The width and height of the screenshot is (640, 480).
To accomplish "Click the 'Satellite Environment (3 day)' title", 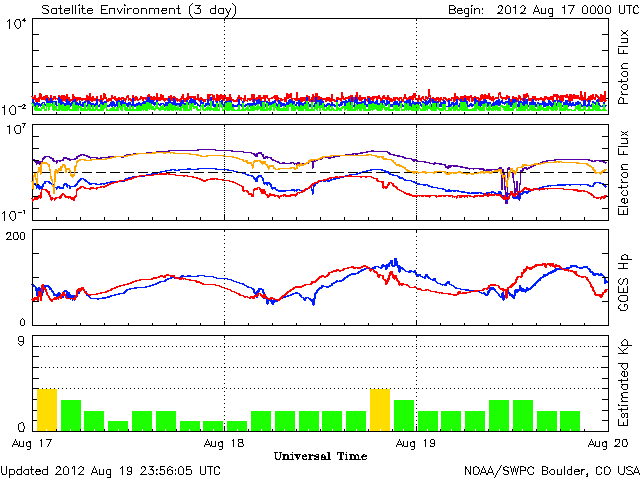I will click(x=139, y=10).
